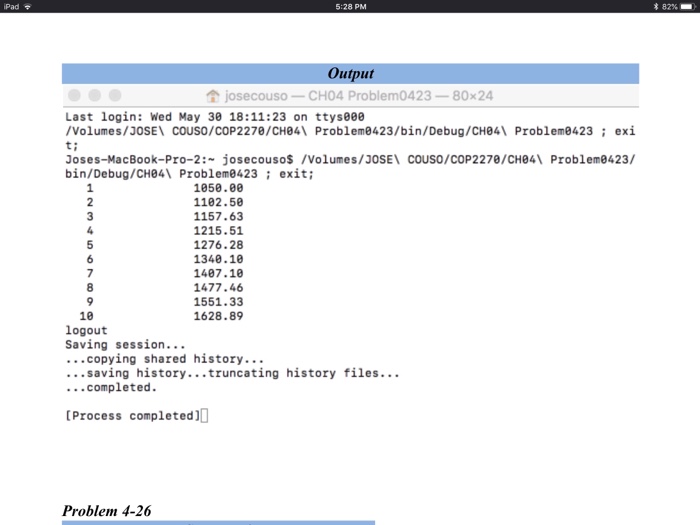This screenshot has width=700, height=525.
Task: Click the terminal's close window dot
Action: click(74, 96)
